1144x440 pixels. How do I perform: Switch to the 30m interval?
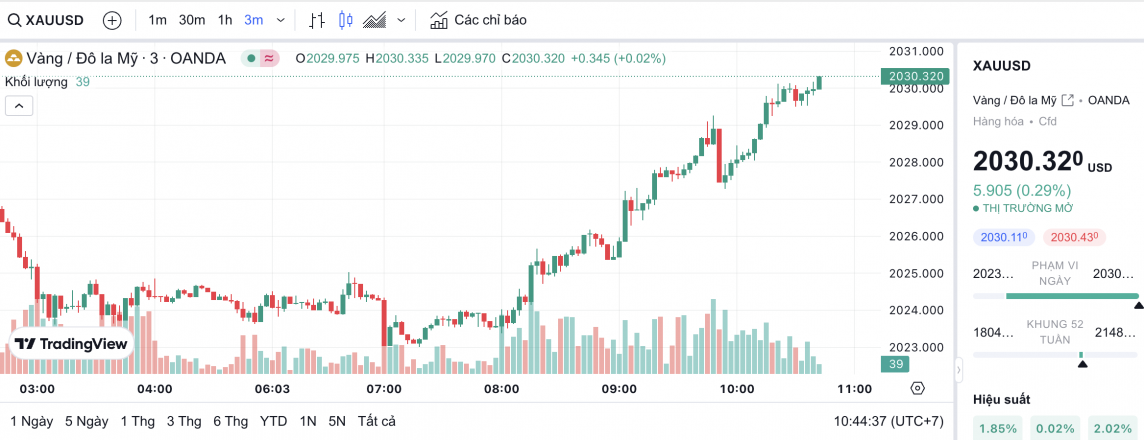192,20
